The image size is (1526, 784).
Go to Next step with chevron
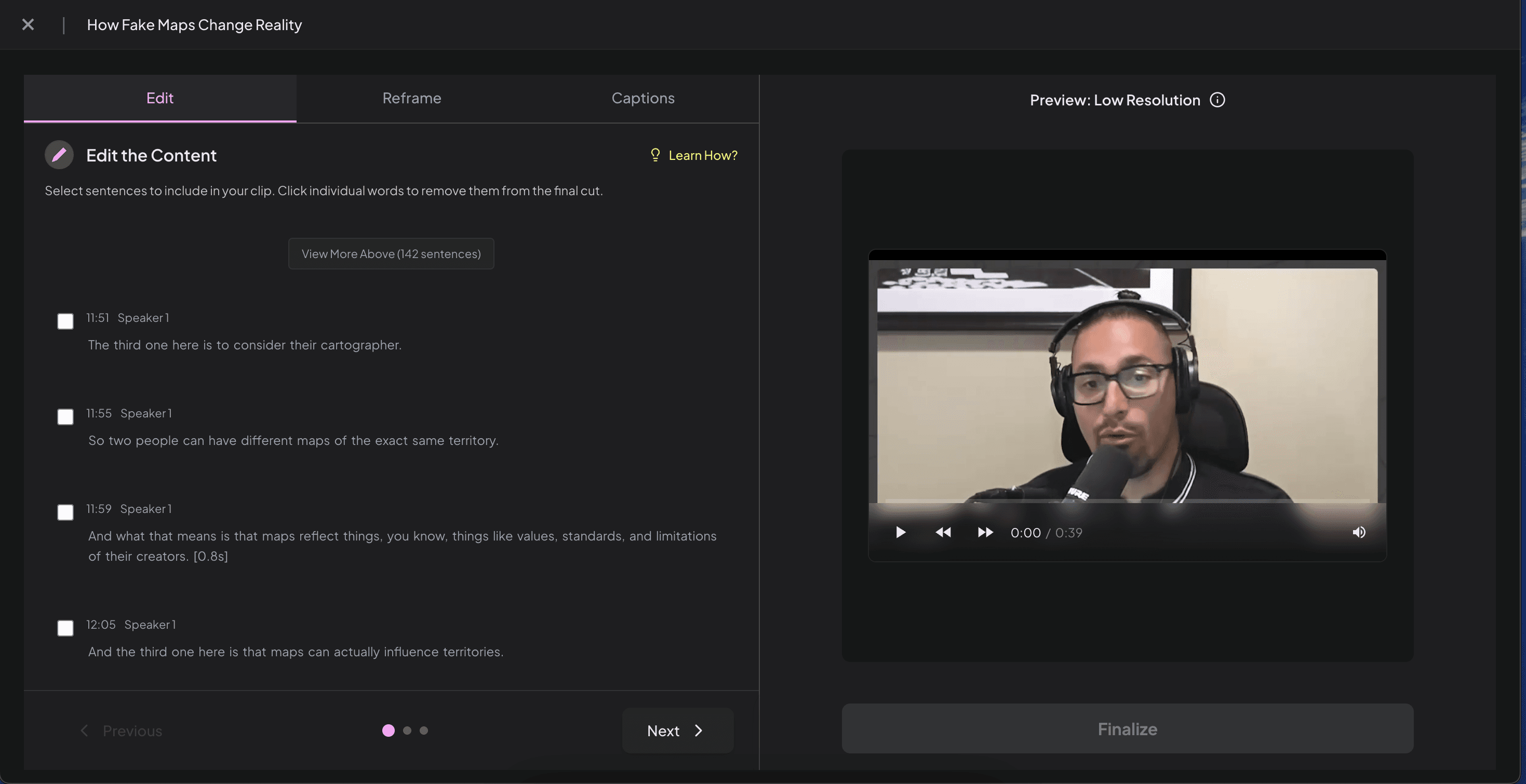click(677, 731)
